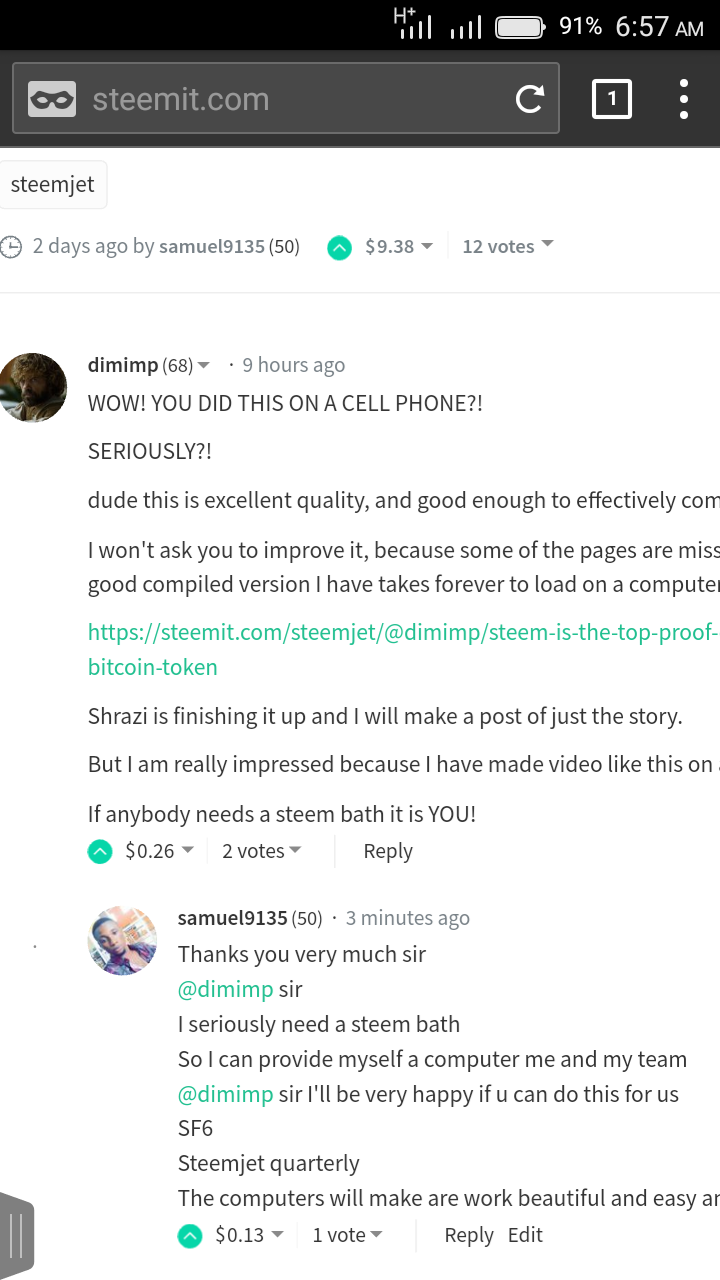Select the steemjet tag
Screen dimensions: 720x1280
point(52,185)
